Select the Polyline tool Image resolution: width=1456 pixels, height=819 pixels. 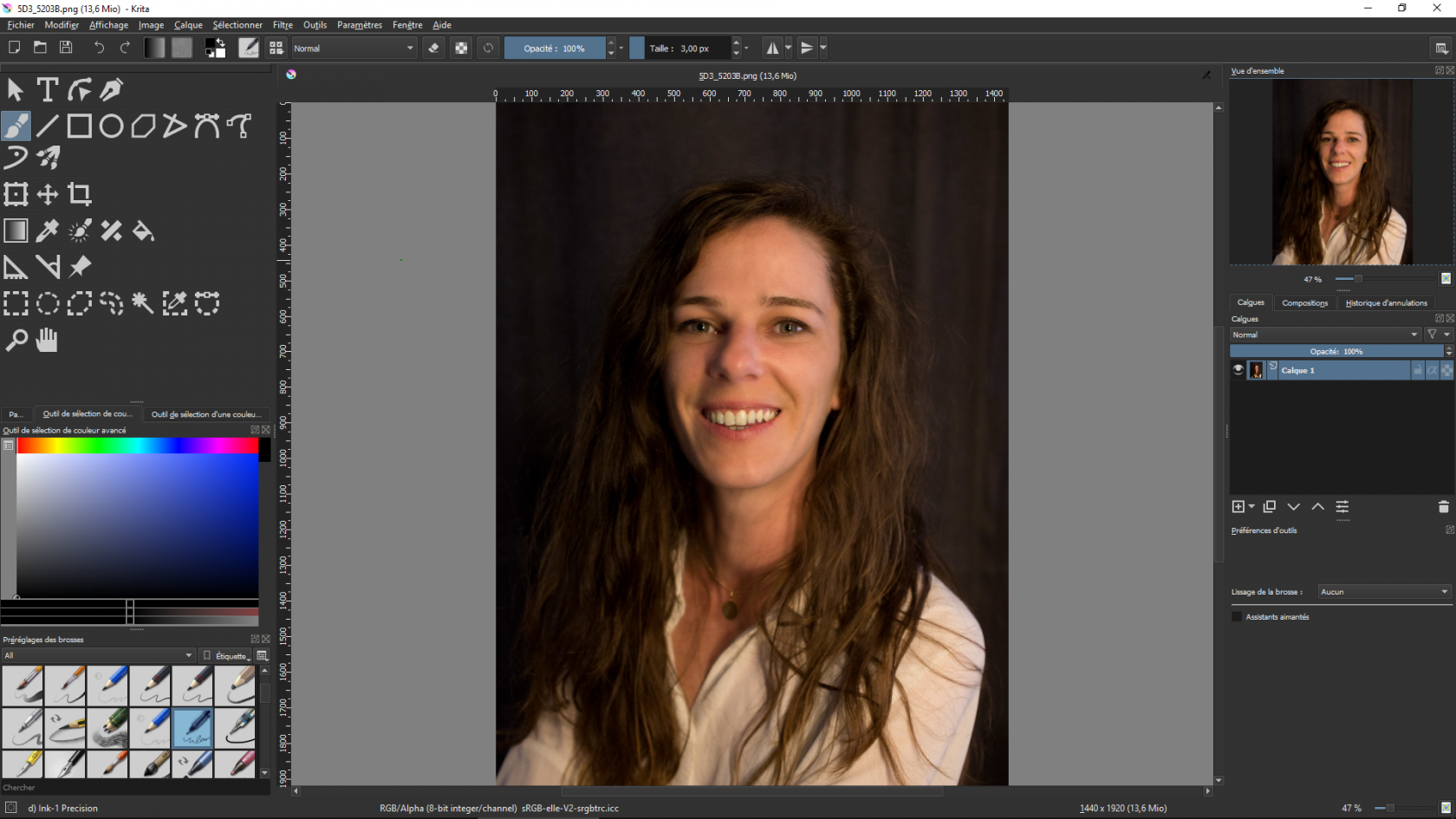175,126
